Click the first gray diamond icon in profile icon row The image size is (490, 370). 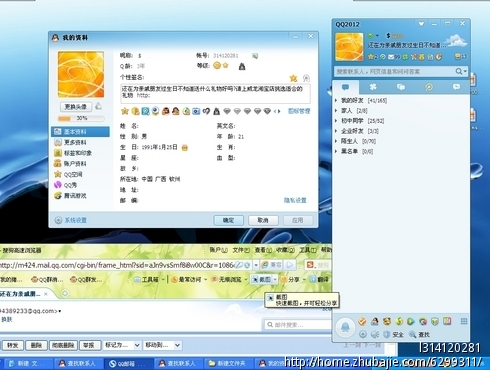tap(227, 111)
